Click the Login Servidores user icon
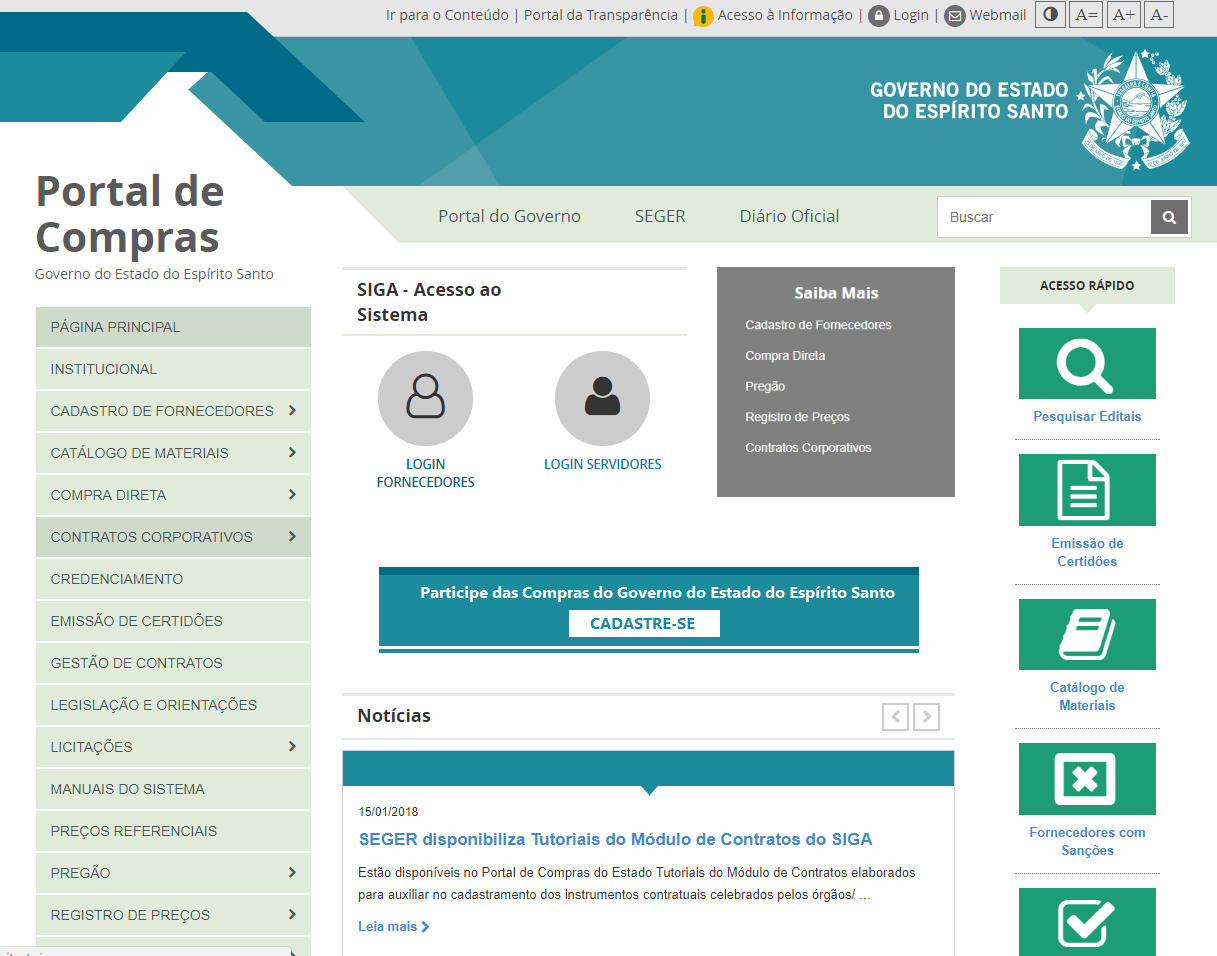The height and width of the screenshot is (956, 1217). point(602,398)
